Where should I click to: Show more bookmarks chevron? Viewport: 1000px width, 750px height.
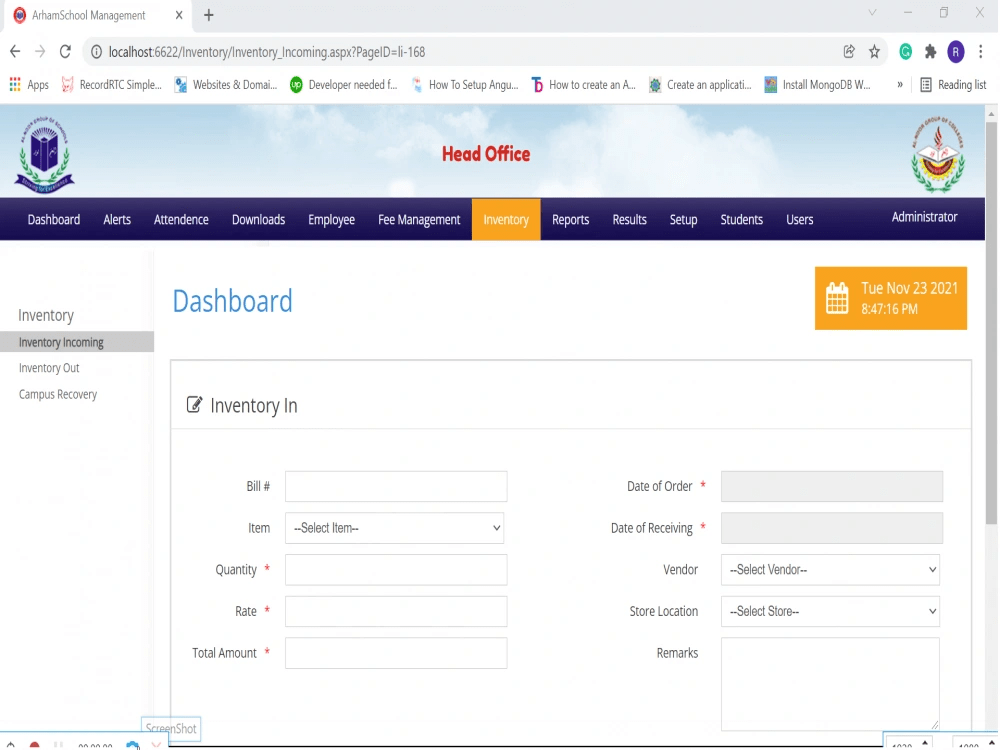point(900,84)
